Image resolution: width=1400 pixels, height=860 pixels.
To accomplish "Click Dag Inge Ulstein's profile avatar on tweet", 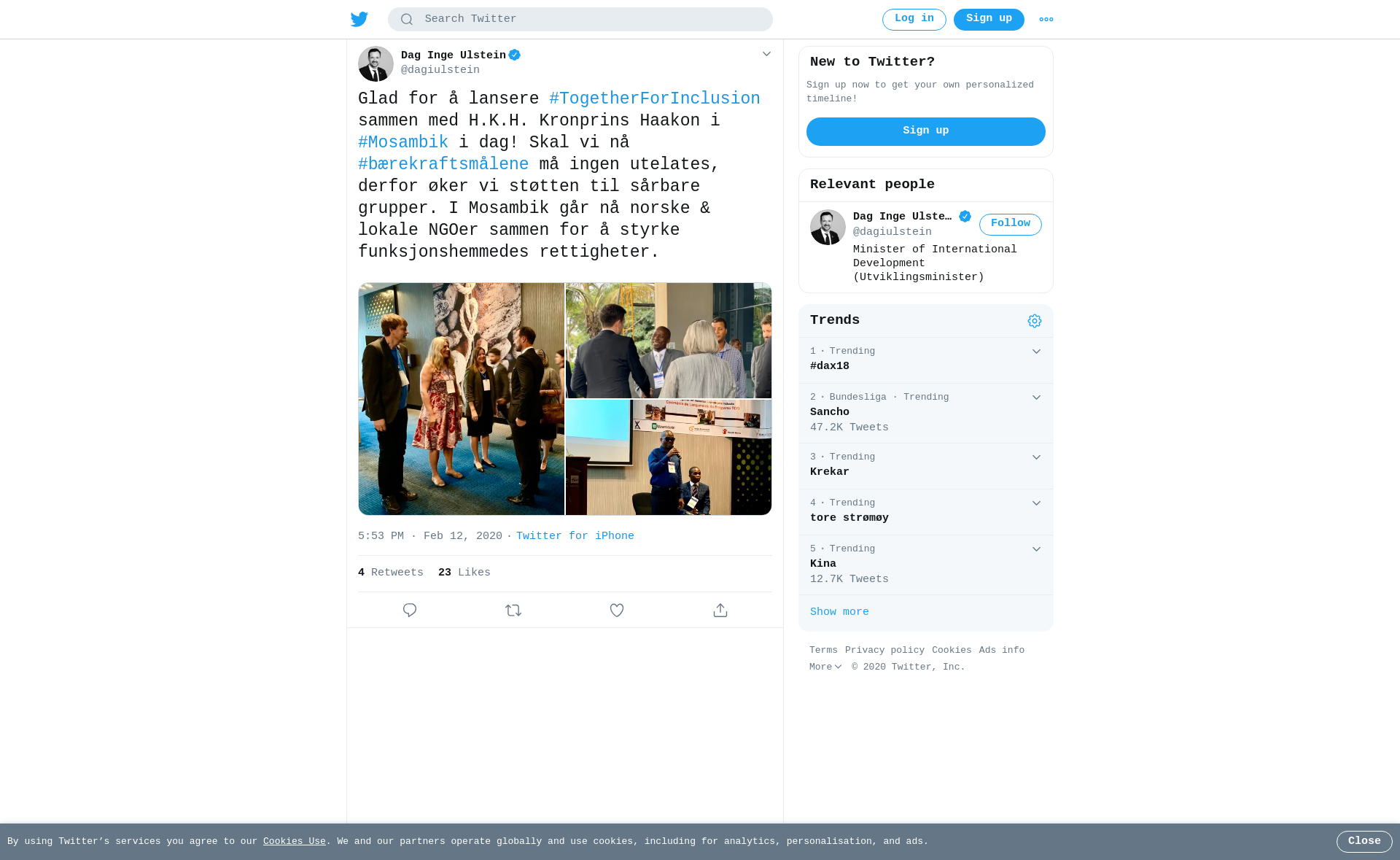I will pos(376,64).
